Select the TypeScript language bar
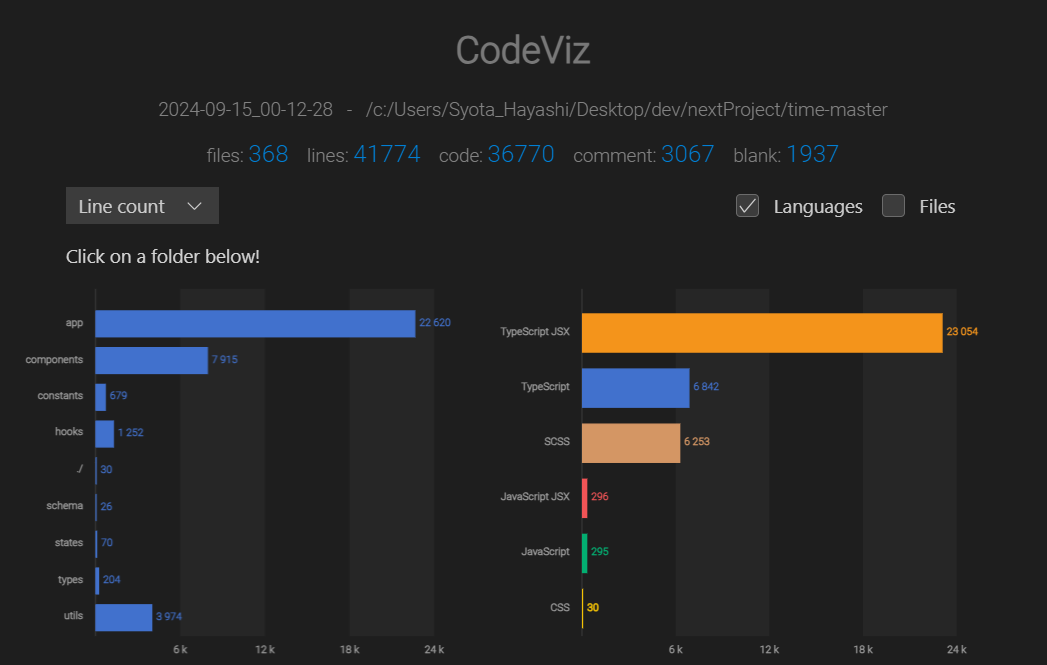 pos(635,387)
